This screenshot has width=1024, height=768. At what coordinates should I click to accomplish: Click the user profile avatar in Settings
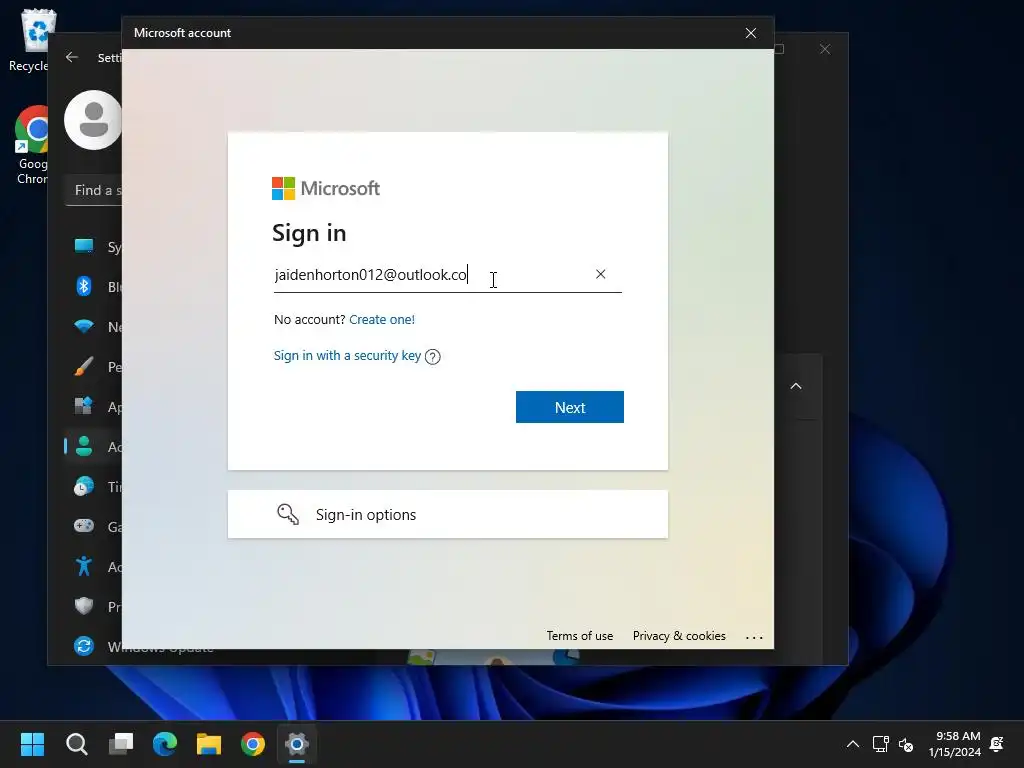pos(93,120)
